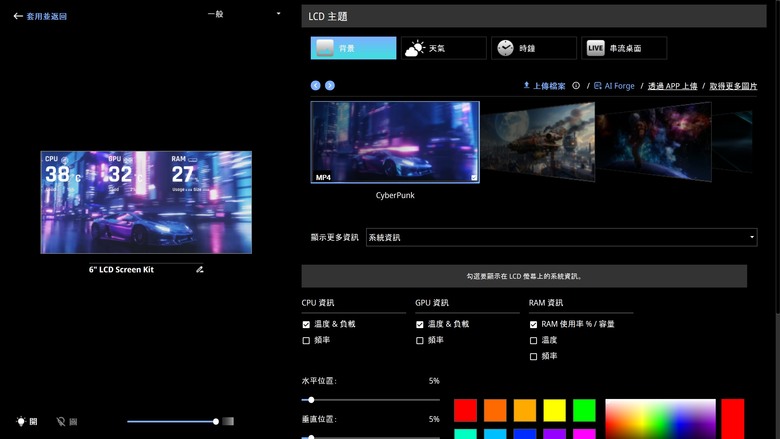Toggle RAM 頻率 checkbox
Viewport: 780px width, 439px height.
(533, 356)
